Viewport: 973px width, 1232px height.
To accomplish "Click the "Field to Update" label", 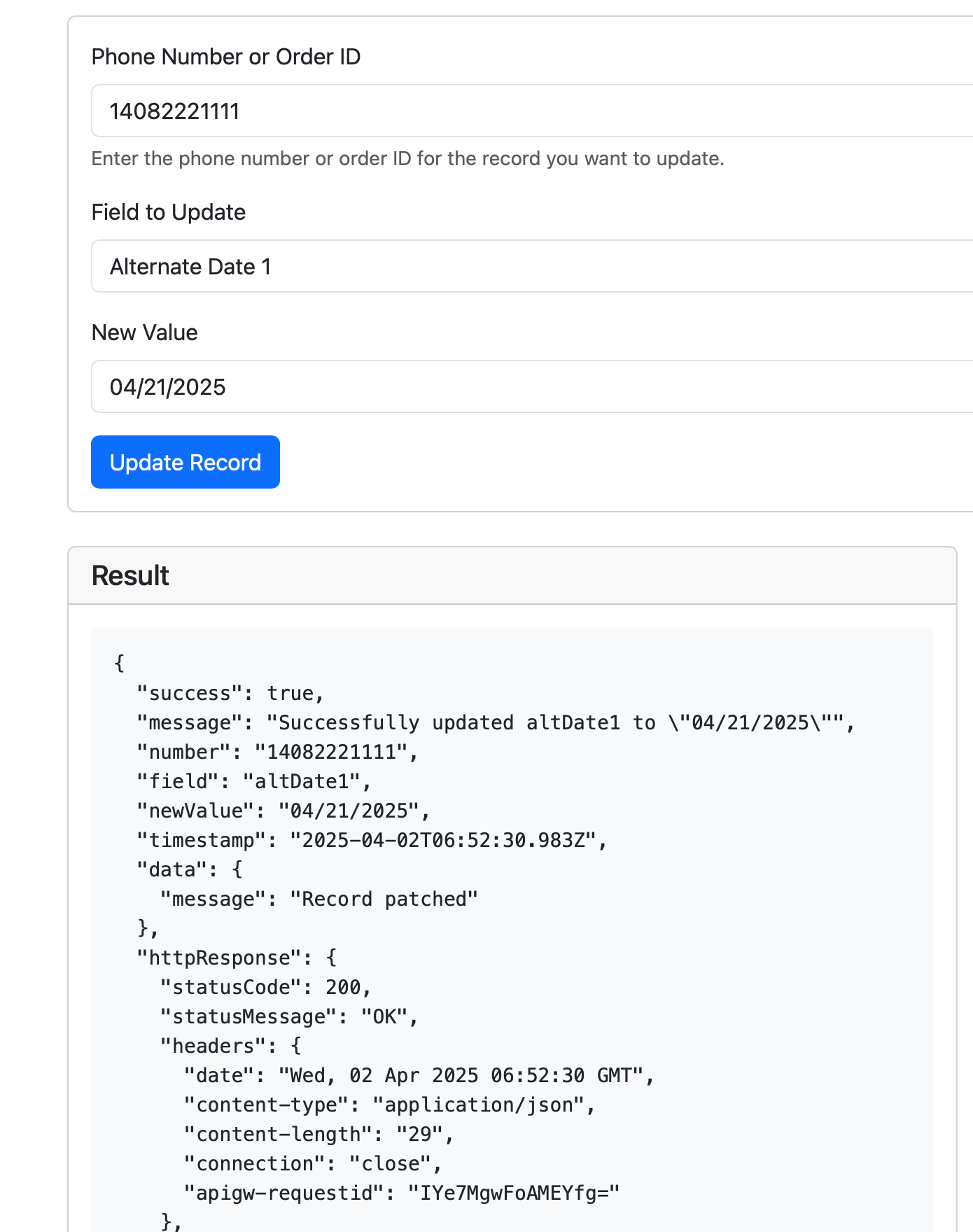I will (169, 212).
